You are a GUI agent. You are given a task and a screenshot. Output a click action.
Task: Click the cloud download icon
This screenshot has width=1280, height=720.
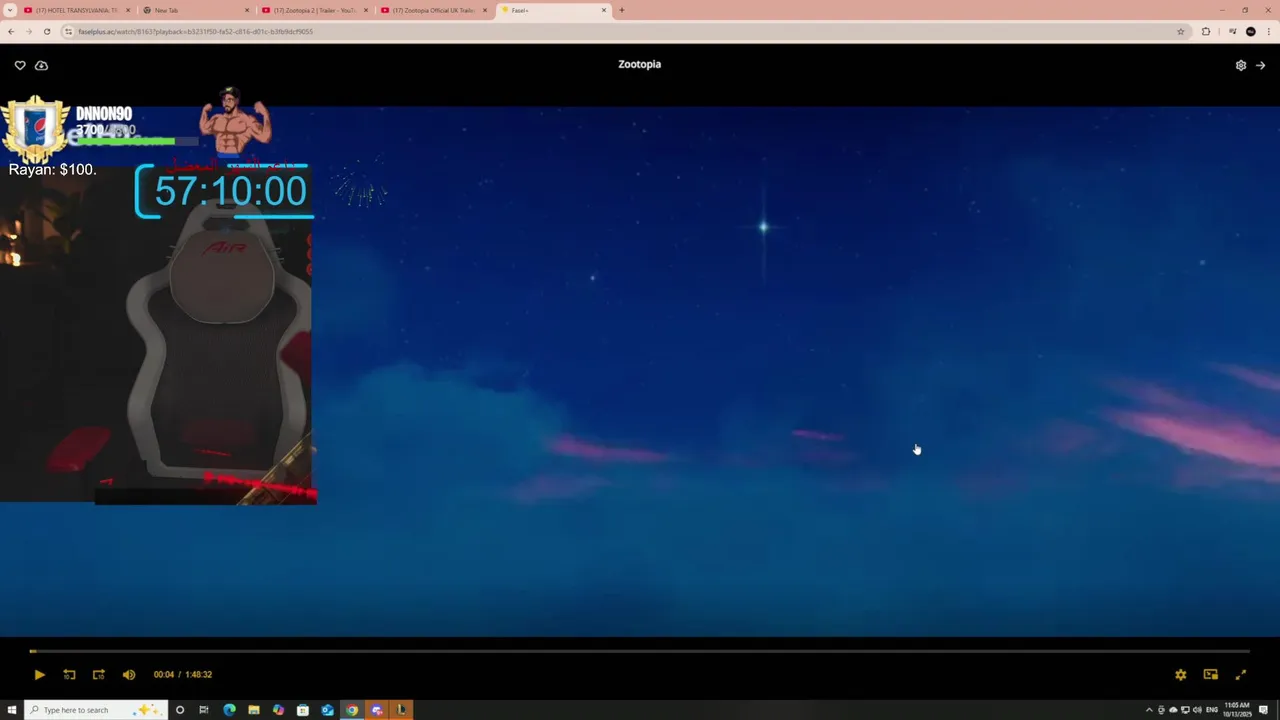(x=41, y=65)
